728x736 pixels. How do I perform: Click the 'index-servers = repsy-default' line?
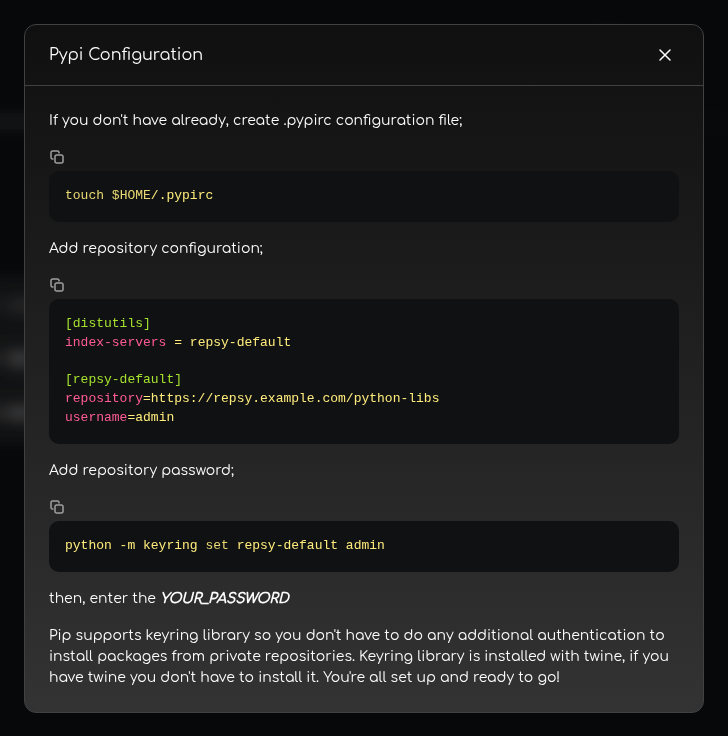[178, 342]
